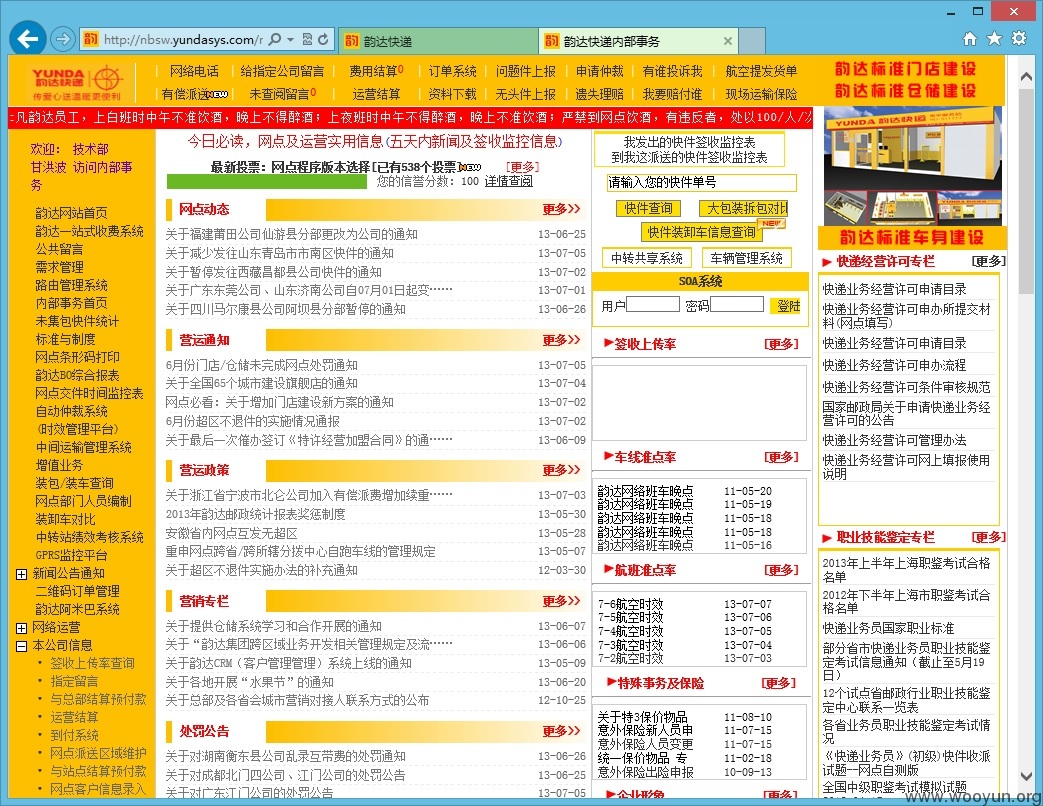Open 更多>> beside 营运政策
Image resolution: width=1043 pixels, height=806 pixels.
pyautogui.click(x=561, y=470)
